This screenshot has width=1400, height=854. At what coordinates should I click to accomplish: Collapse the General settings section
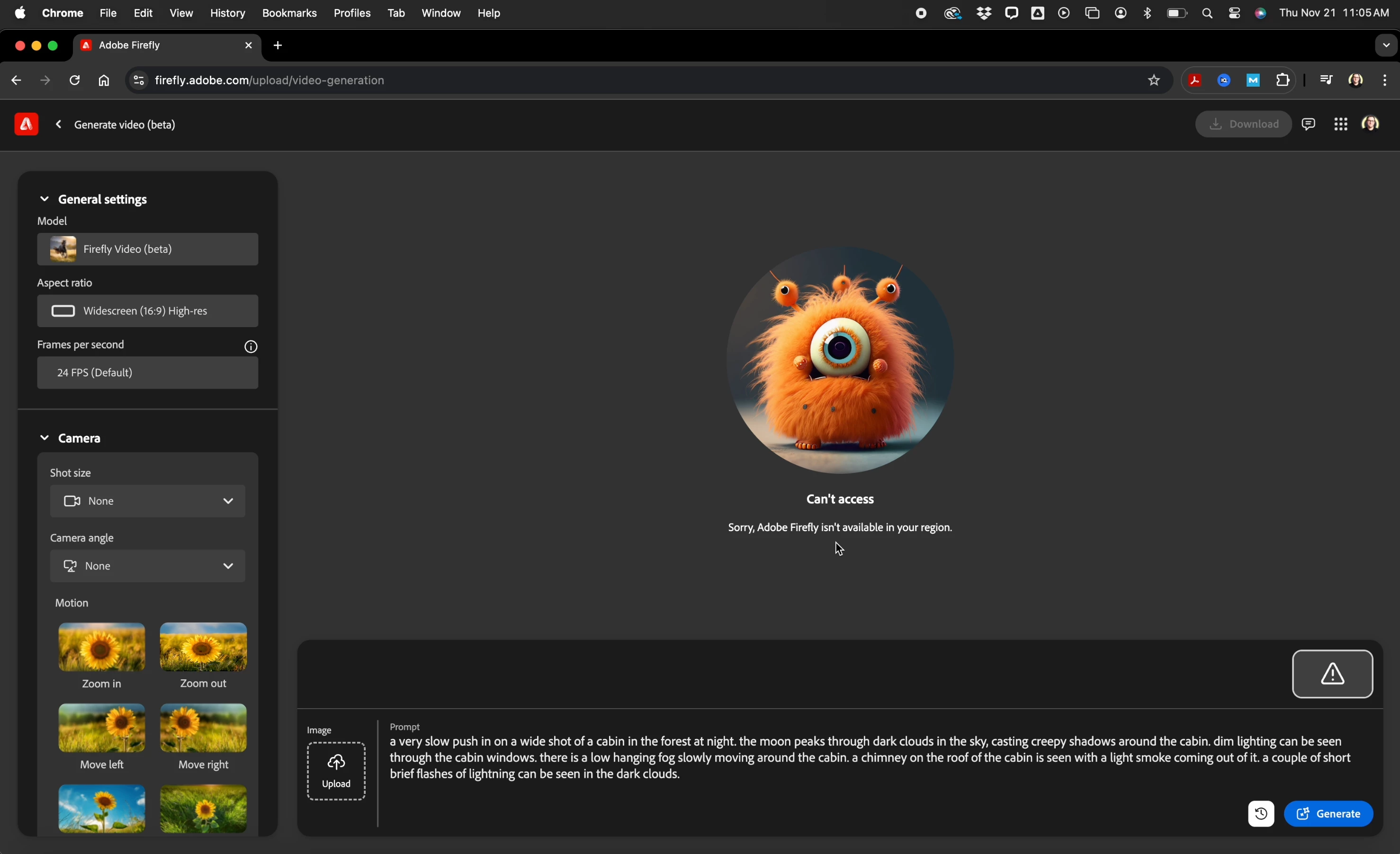click(x=45, y=199)
